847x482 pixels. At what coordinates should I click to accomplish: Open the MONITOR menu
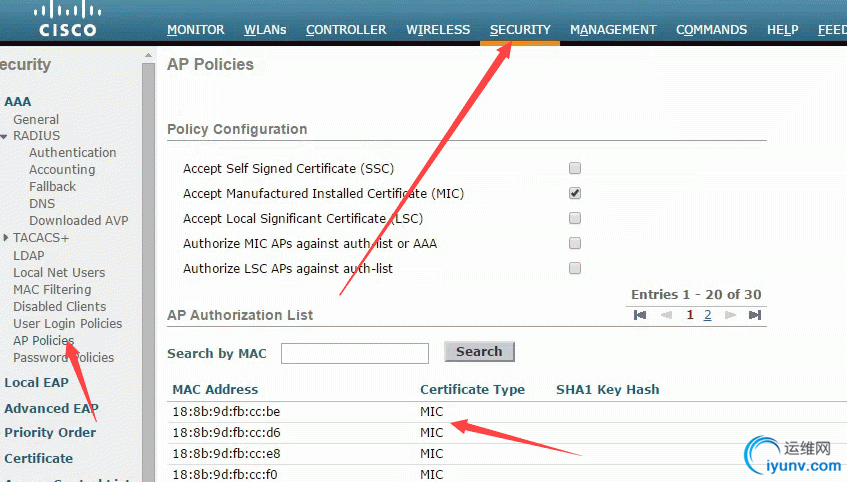coord(196,30)
